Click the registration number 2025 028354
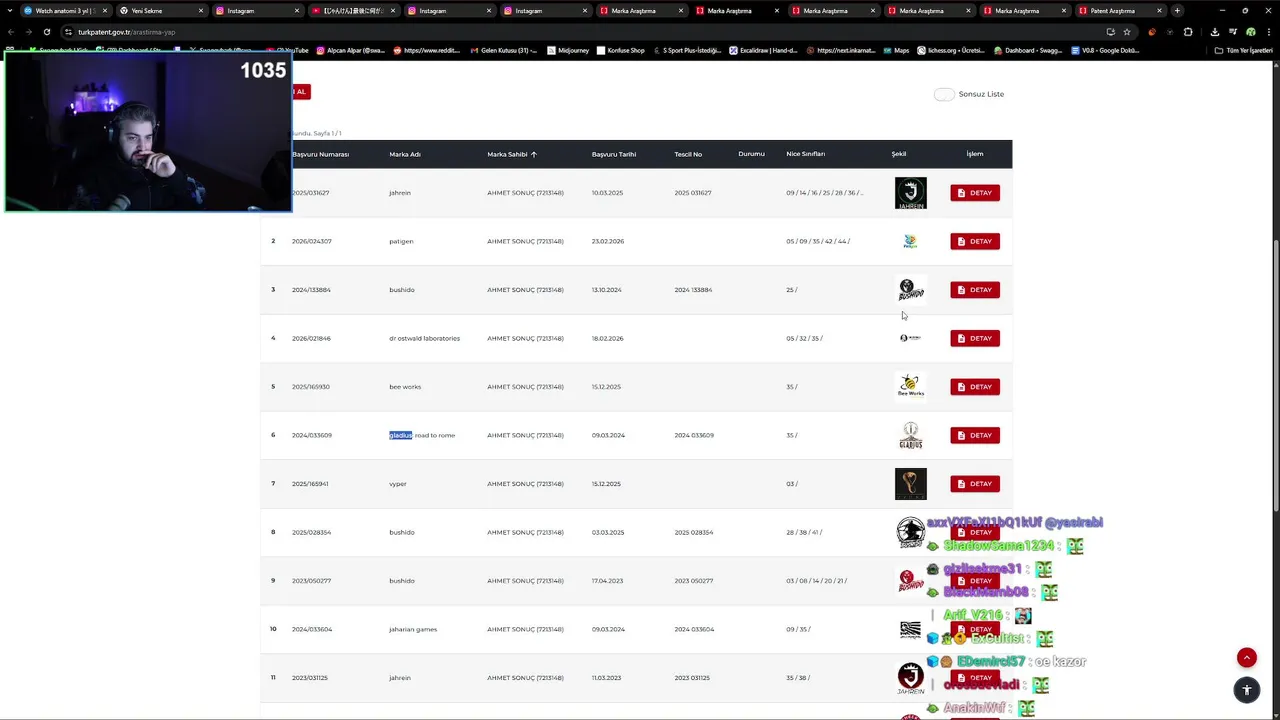Screen dimensions: 1280x720 click(694, 532)
